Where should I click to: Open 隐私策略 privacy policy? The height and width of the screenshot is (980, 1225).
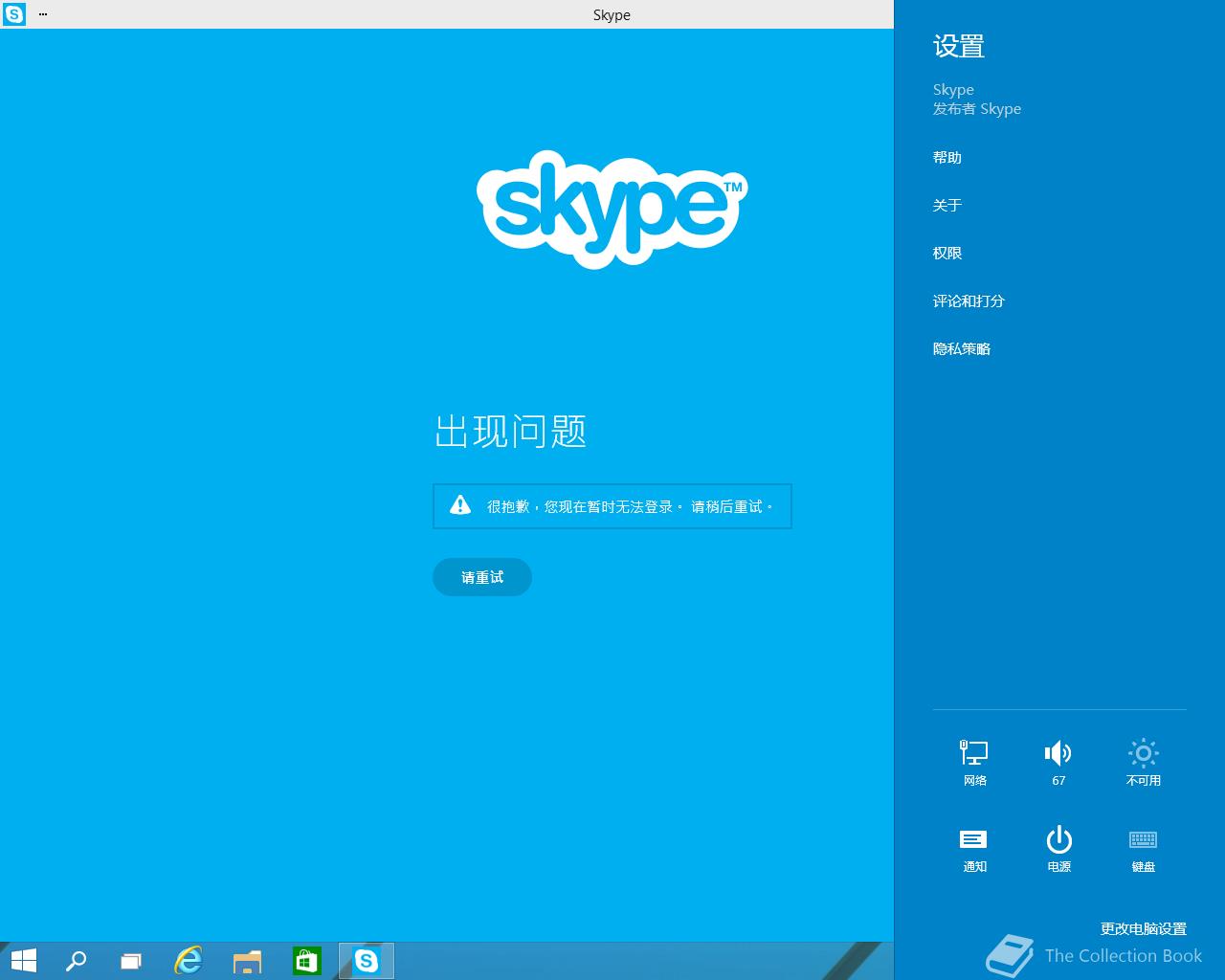[x=962, y=349]
